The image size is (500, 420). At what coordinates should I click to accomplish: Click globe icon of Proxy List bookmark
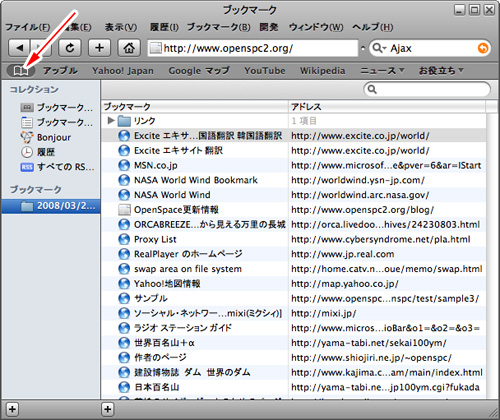[x=124, y=239]
